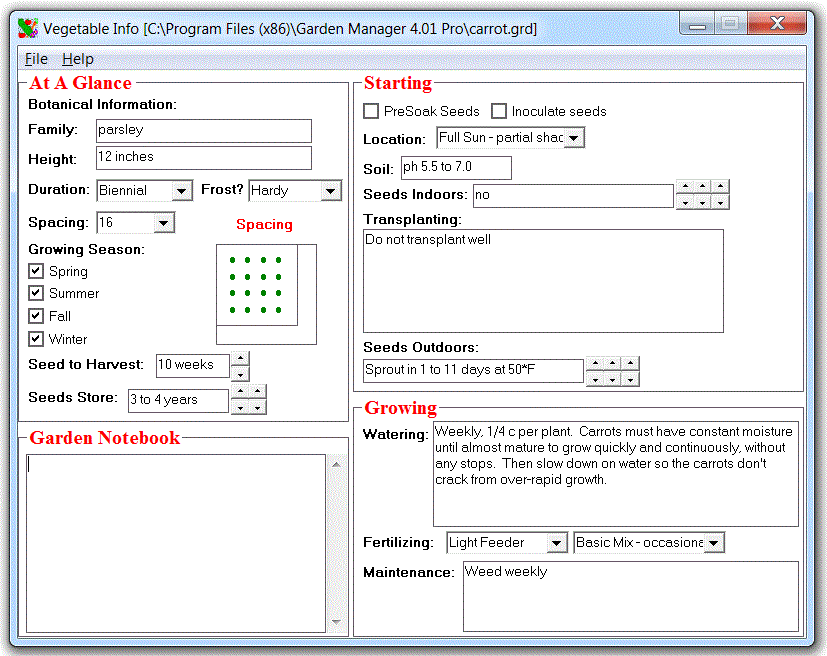Click the red Spacing label above the diagram

pos(264,224)
